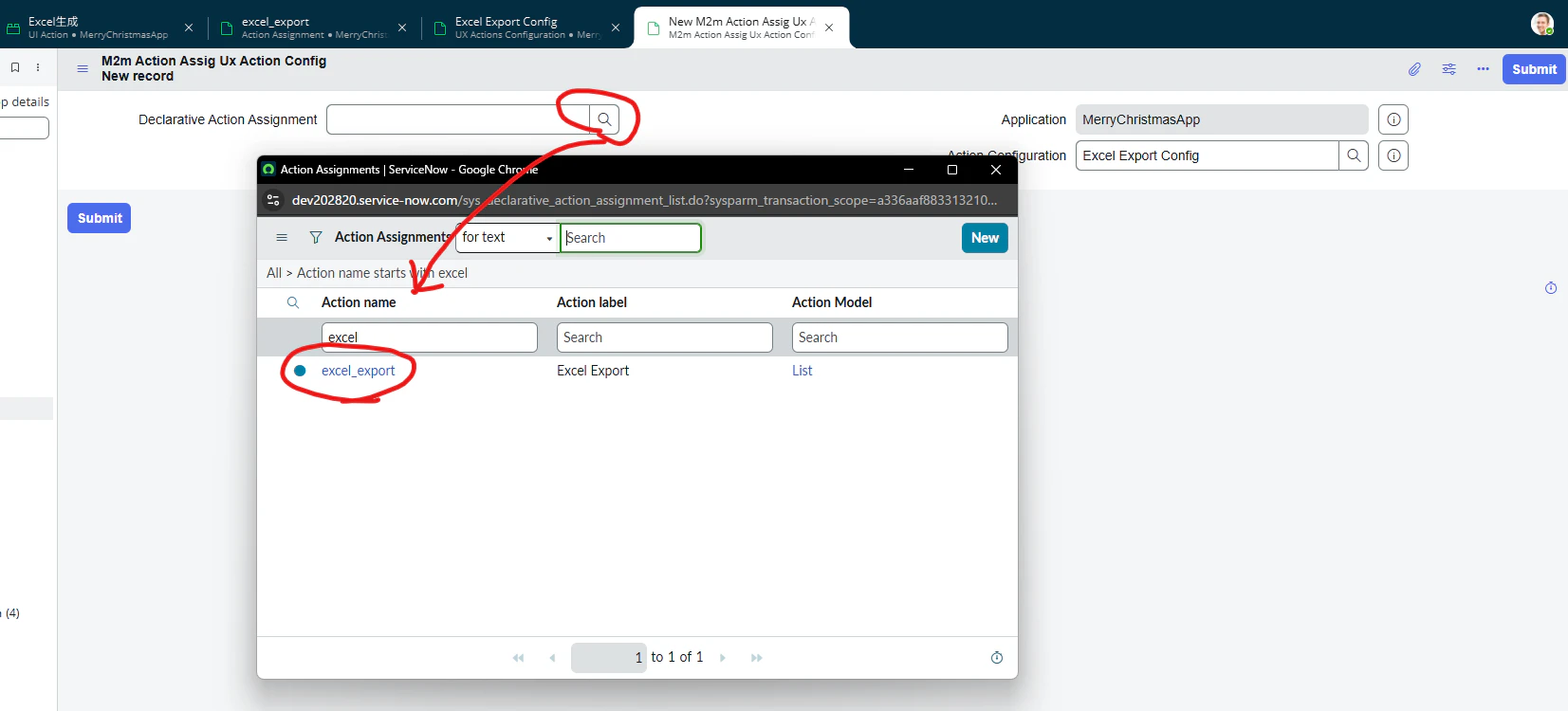Screen dimensions: 1568x711
Task: Go to the last page of results
Action: pyautogui.click(x=757, y=658)
